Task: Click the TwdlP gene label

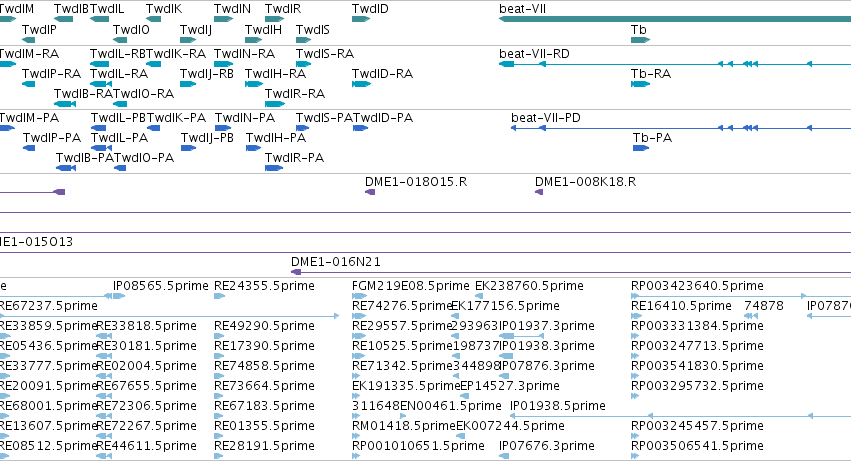Action: [39, 29]
